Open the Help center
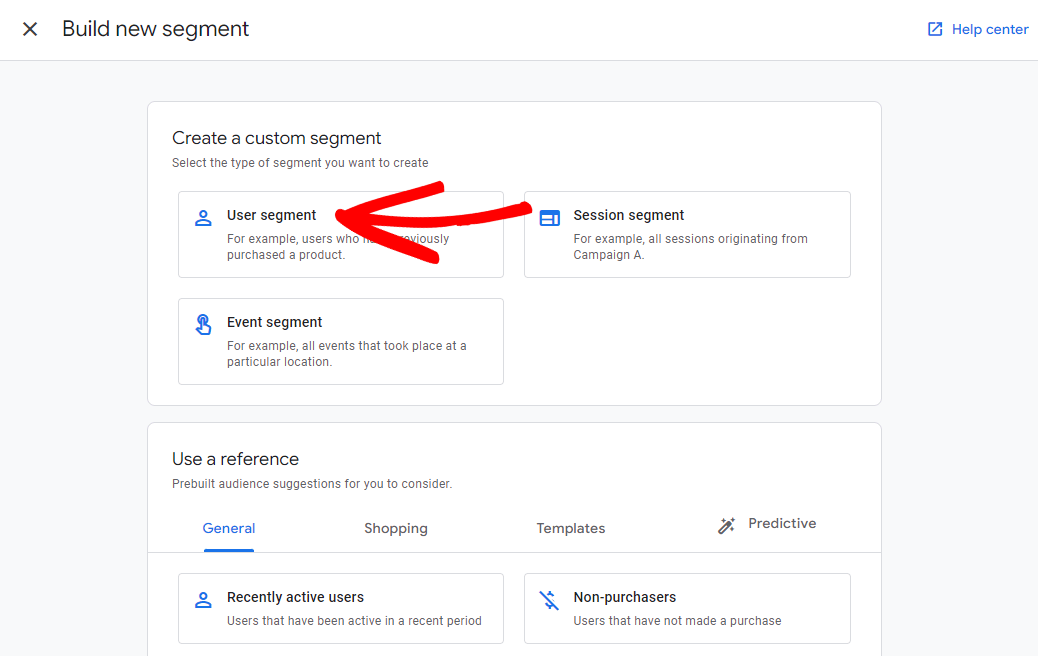Viewport: 1038px width, 656px height. 990,29
